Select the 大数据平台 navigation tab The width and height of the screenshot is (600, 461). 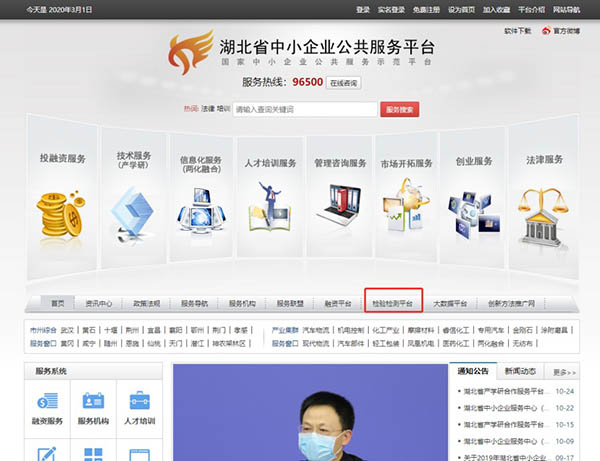pos(449,303)
